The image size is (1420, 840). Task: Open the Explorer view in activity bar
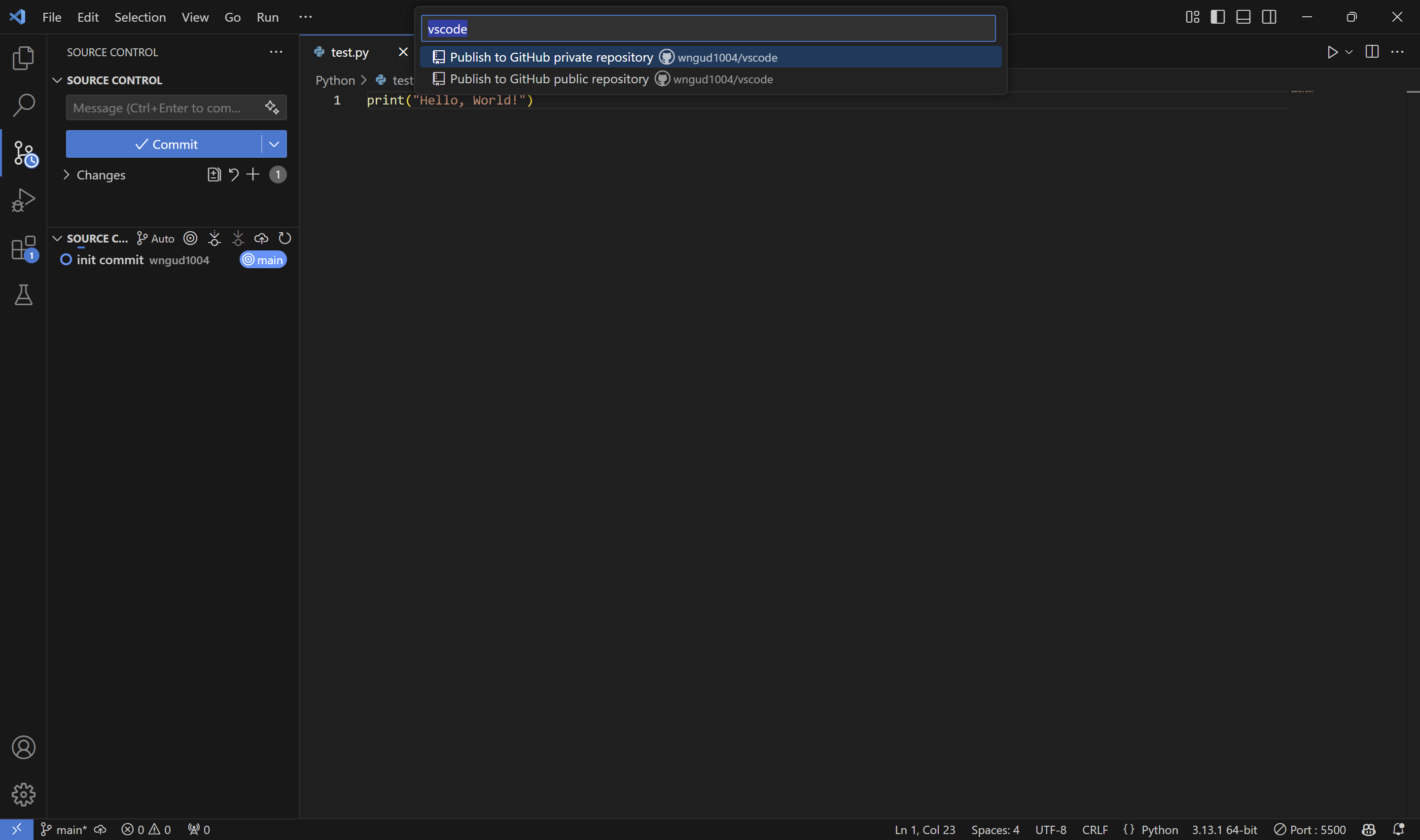(x=23, y=58)
